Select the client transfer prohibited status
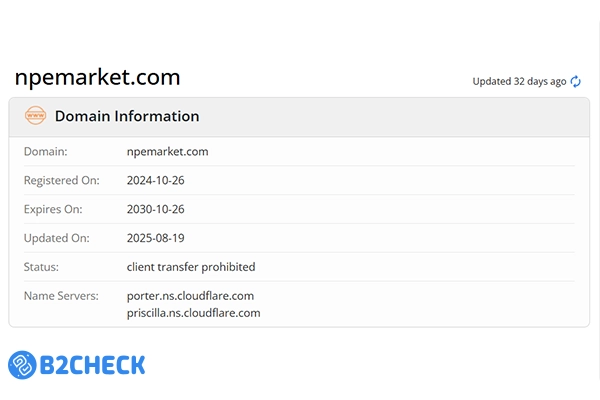The height and width of the screenshot is (400, 600). 191,267
